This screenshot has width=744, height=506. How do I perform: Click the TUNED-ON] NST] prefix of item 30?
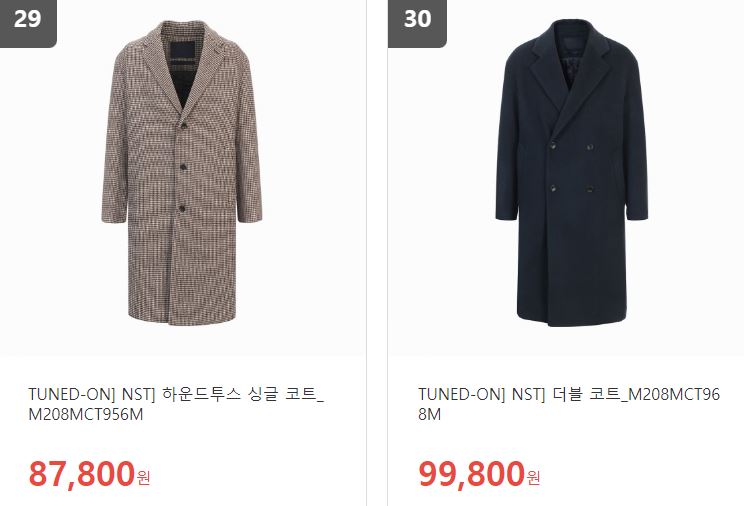click(482, 394)
